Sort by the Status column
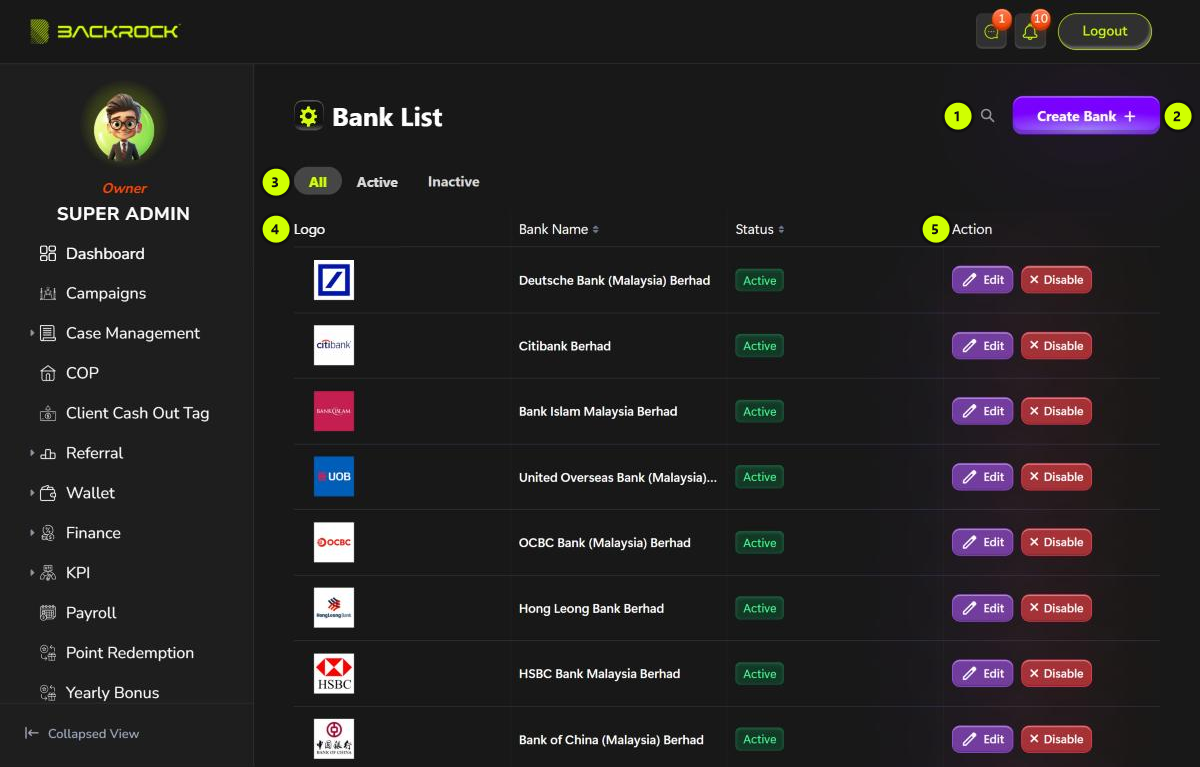1200x767 pixels. [759, 229]
